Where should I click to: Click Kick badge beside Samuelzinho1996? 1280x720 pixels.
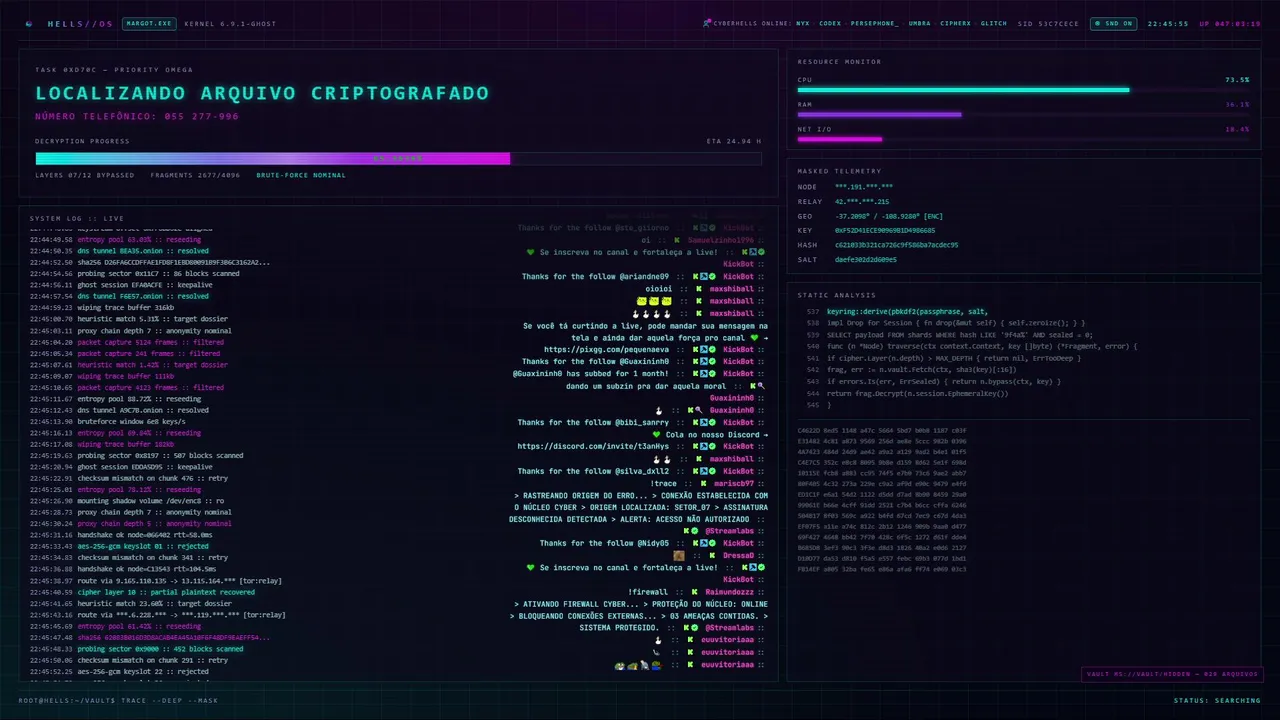pyautogui.click(x=677, y=240)
